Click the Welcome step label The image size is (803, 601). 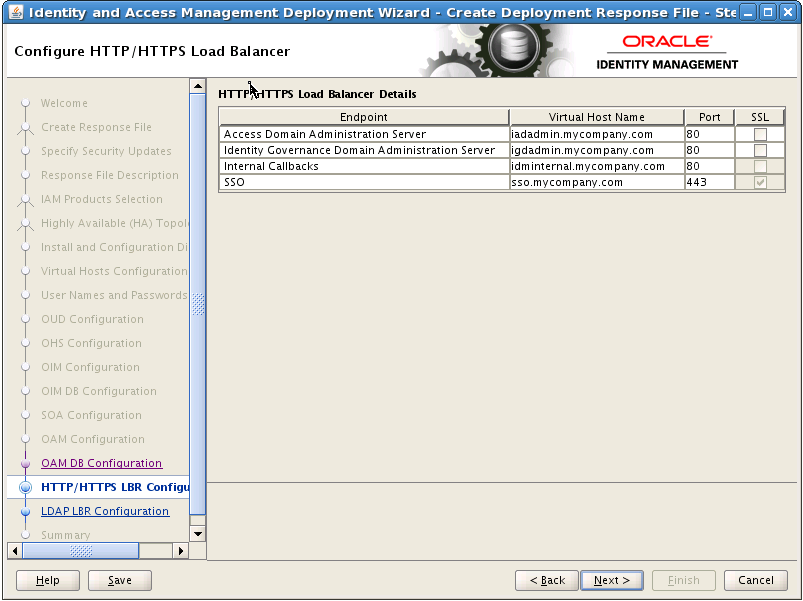tap(64, 103)
